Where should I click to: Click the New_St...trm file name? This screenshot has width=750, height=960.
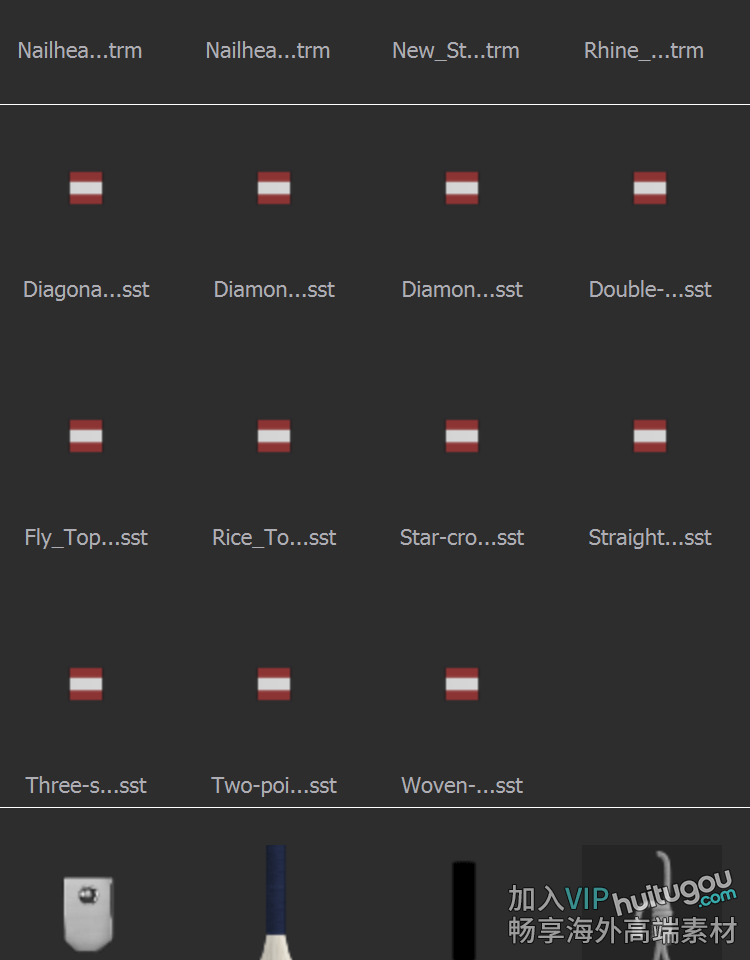(456, 51)
